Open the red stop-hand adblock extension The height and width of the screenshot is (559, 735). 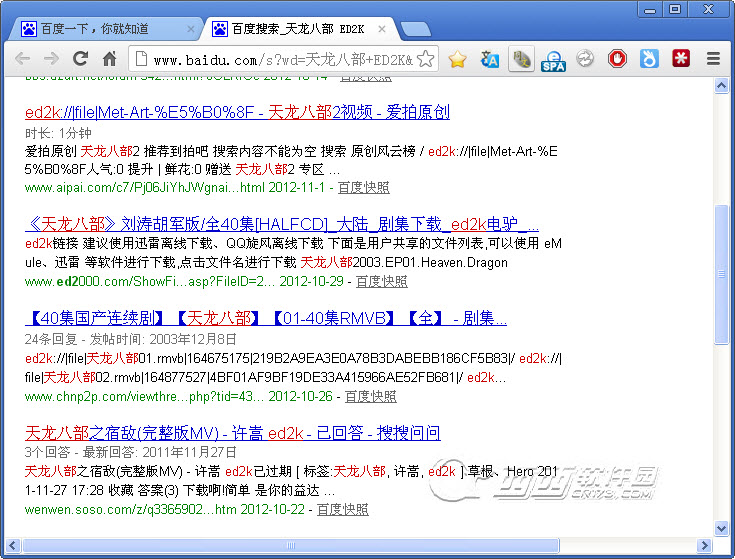tap(617, 59)
